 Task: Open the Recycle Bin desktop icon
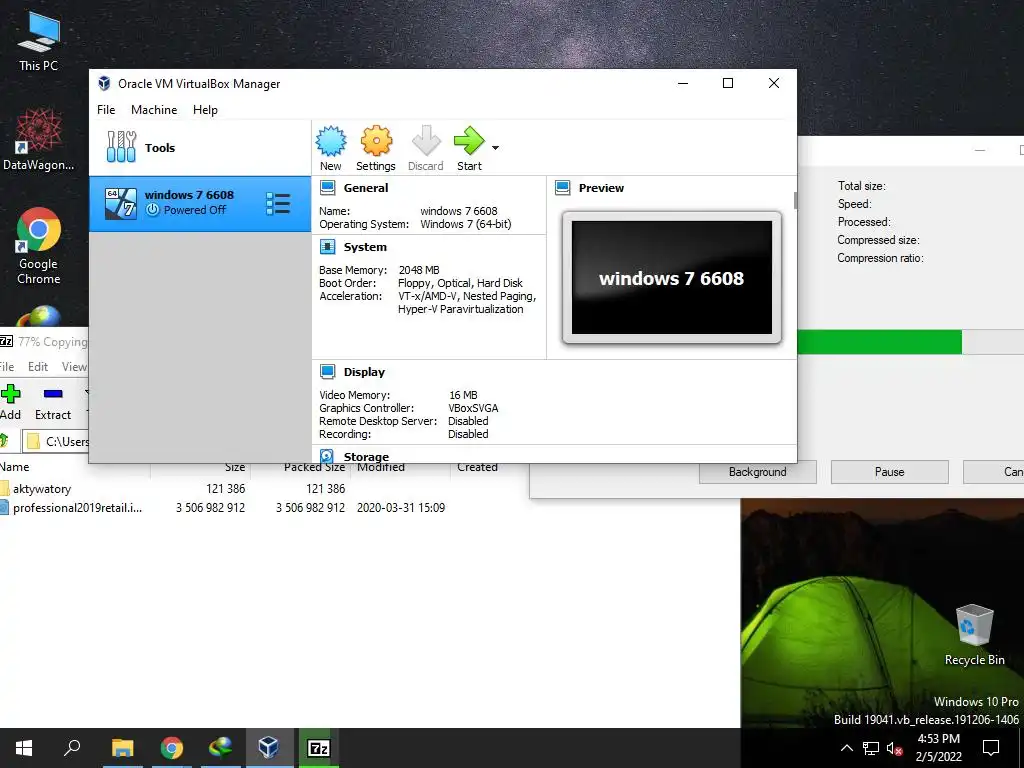974,635
